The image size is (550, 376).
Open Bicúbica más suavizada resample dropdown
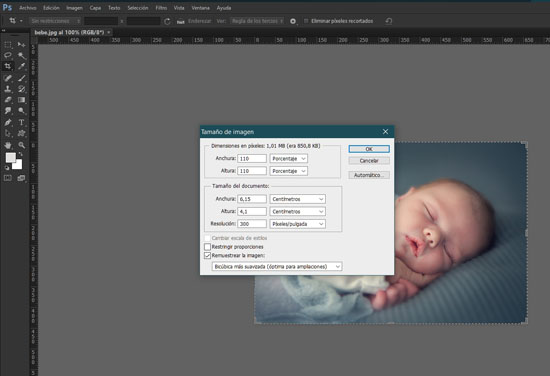coord(276,267)
